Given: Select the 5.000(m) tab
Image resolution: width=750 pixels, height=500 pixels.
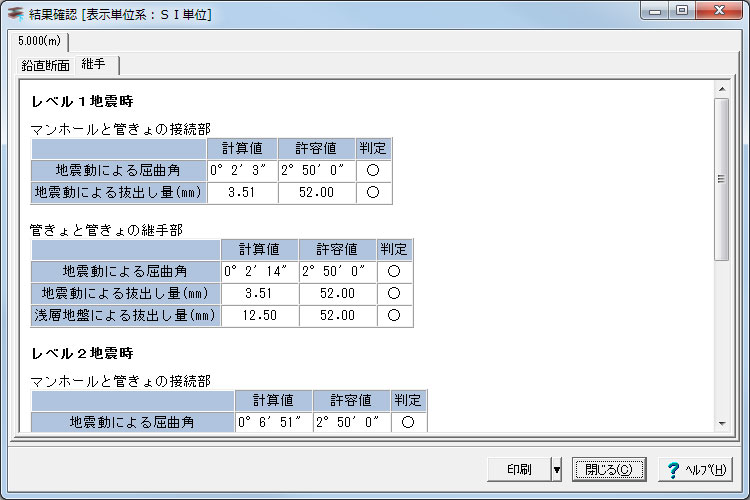Looking at the screenshot, I should click(x=40, y=41).
